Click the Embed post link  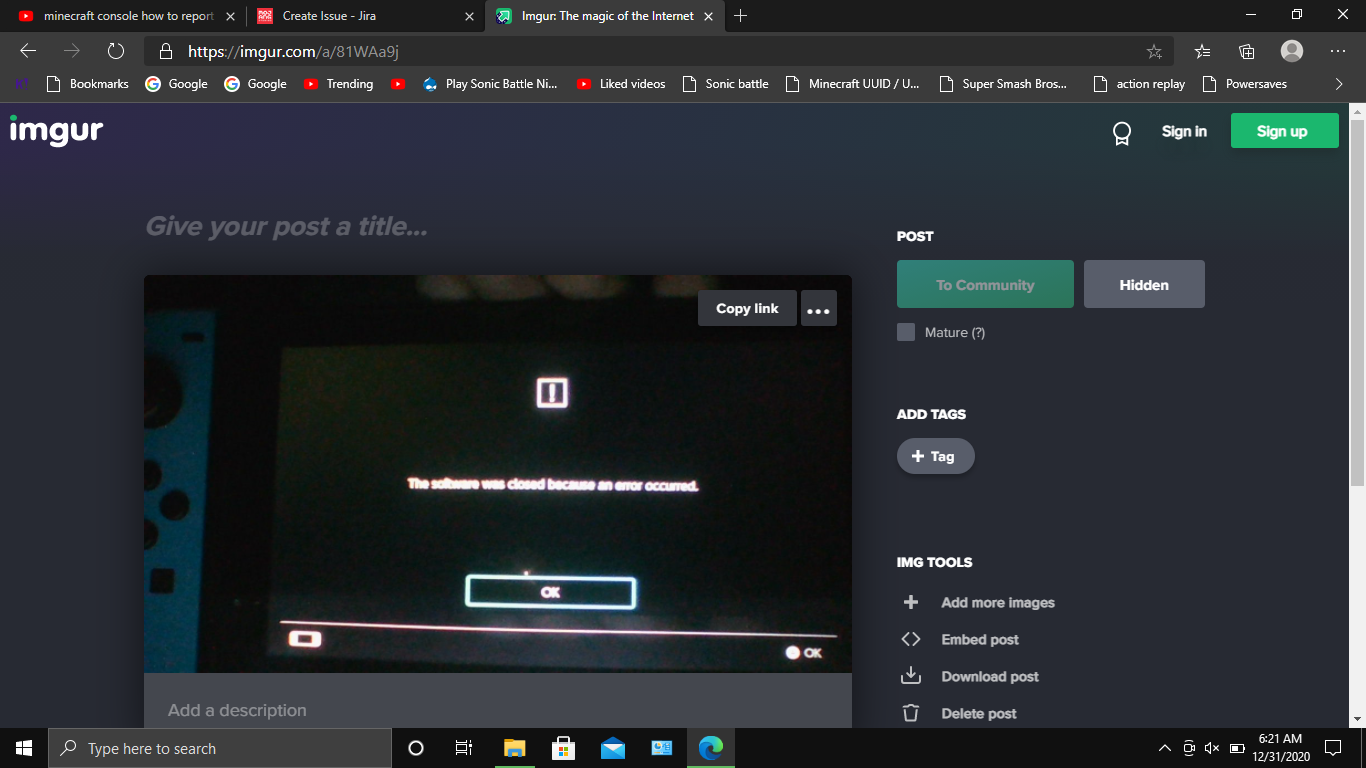click(x=980, y=639)
